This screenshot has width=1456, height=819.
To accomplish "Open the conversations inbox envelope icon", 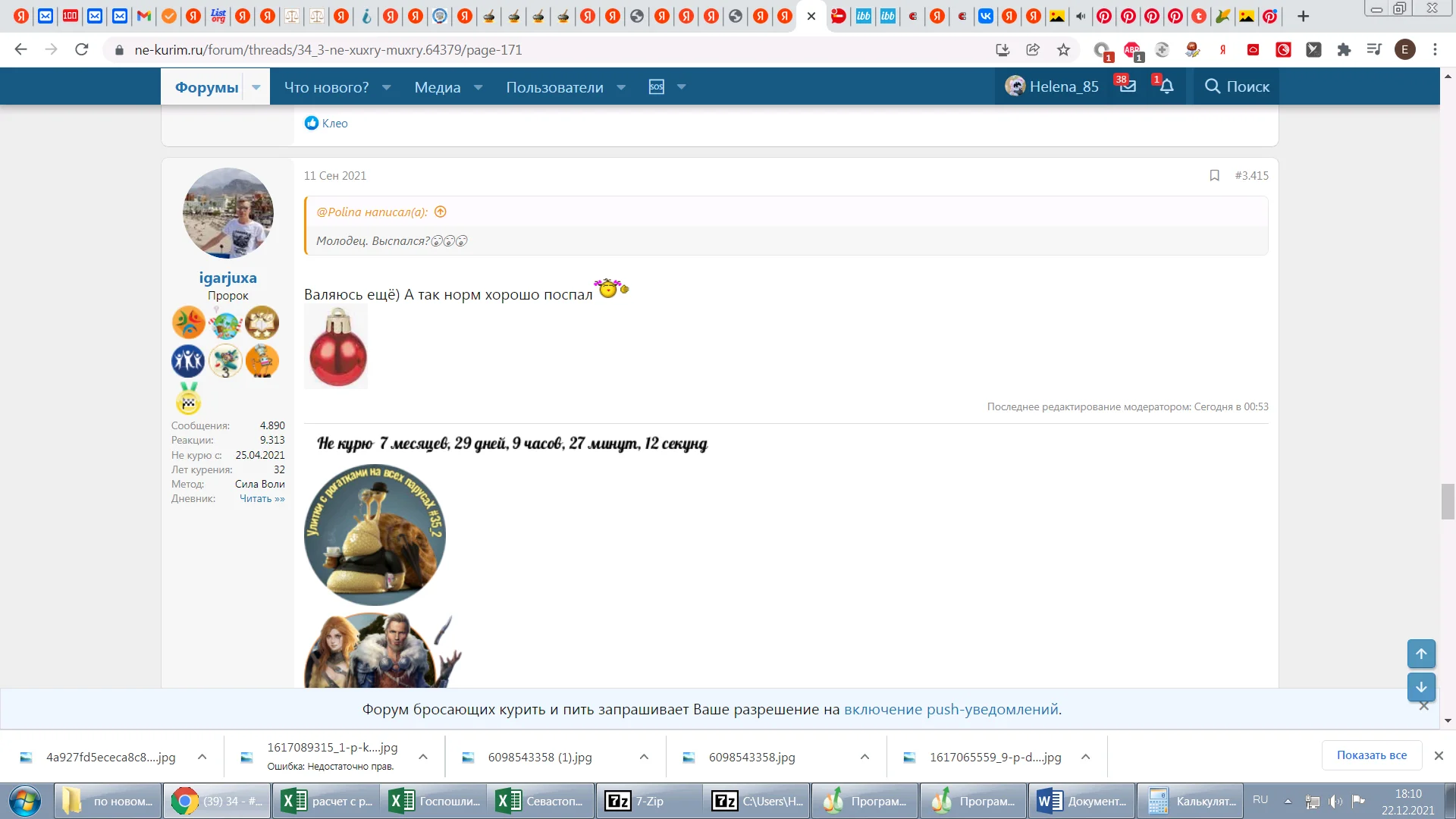I will point(1128,86).
